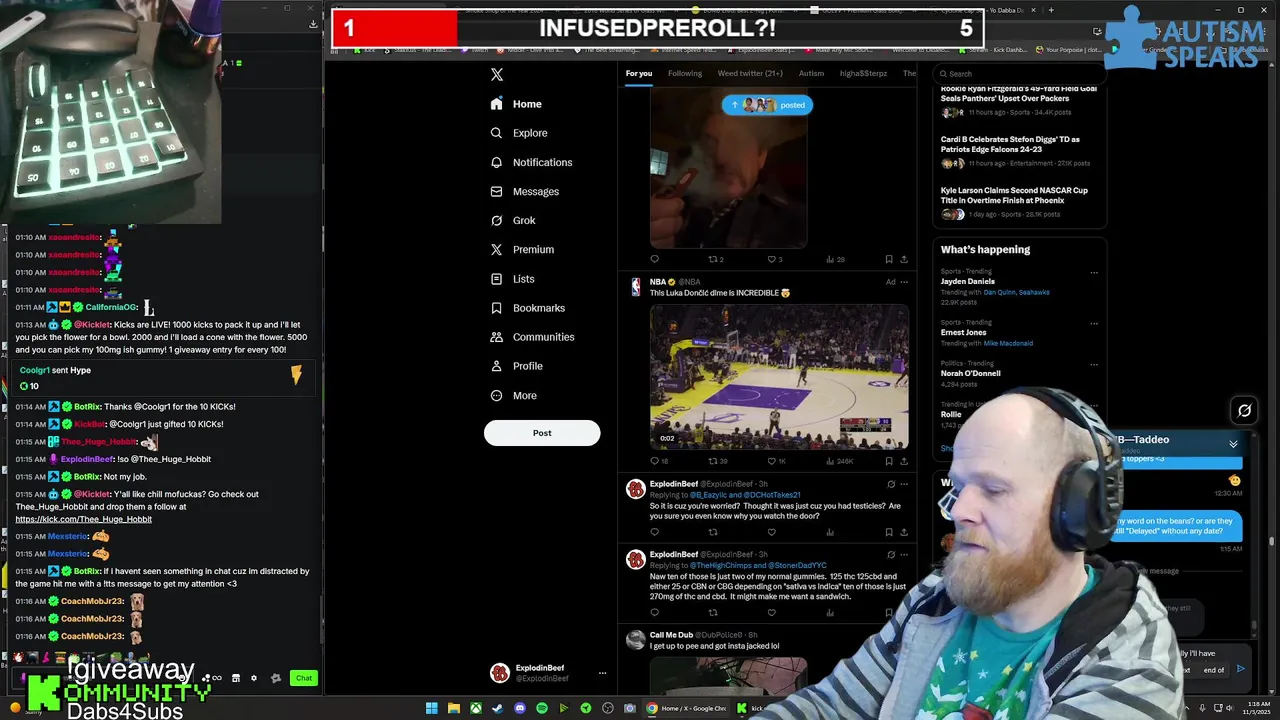Switch to the Autism tab

coord(811,73)
